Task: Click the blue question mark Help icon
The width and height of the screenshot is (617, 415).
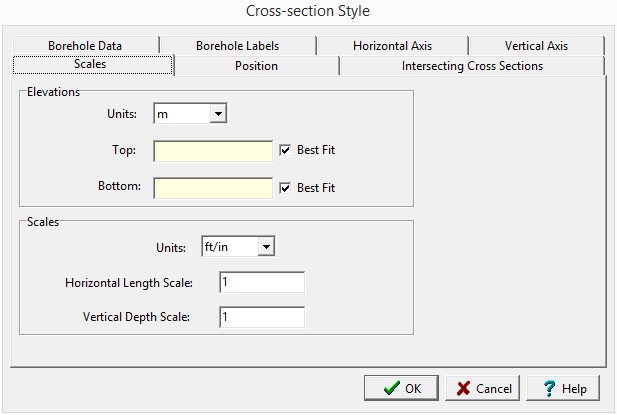Action: point(549,389)
